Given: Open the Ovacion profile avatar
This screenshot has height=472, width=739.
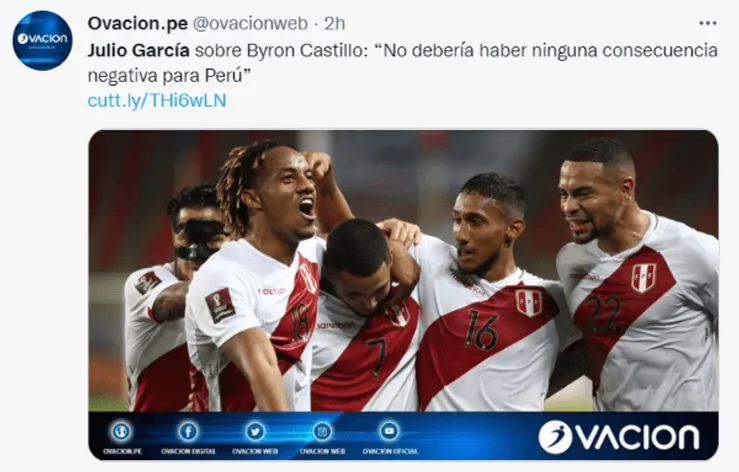Looking at the screenshot, I should tap(42, 40).
